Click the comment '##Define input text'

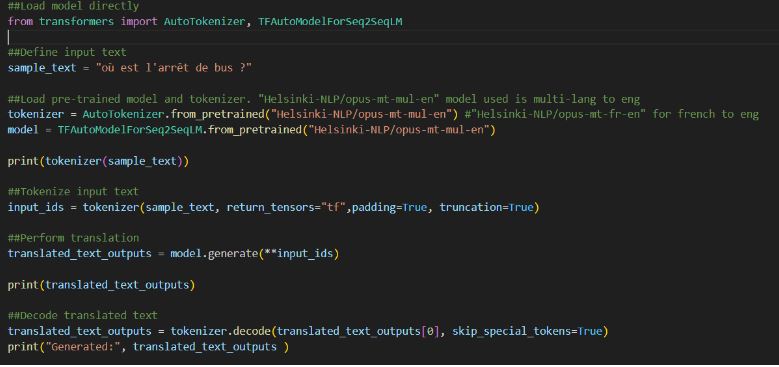67,53
